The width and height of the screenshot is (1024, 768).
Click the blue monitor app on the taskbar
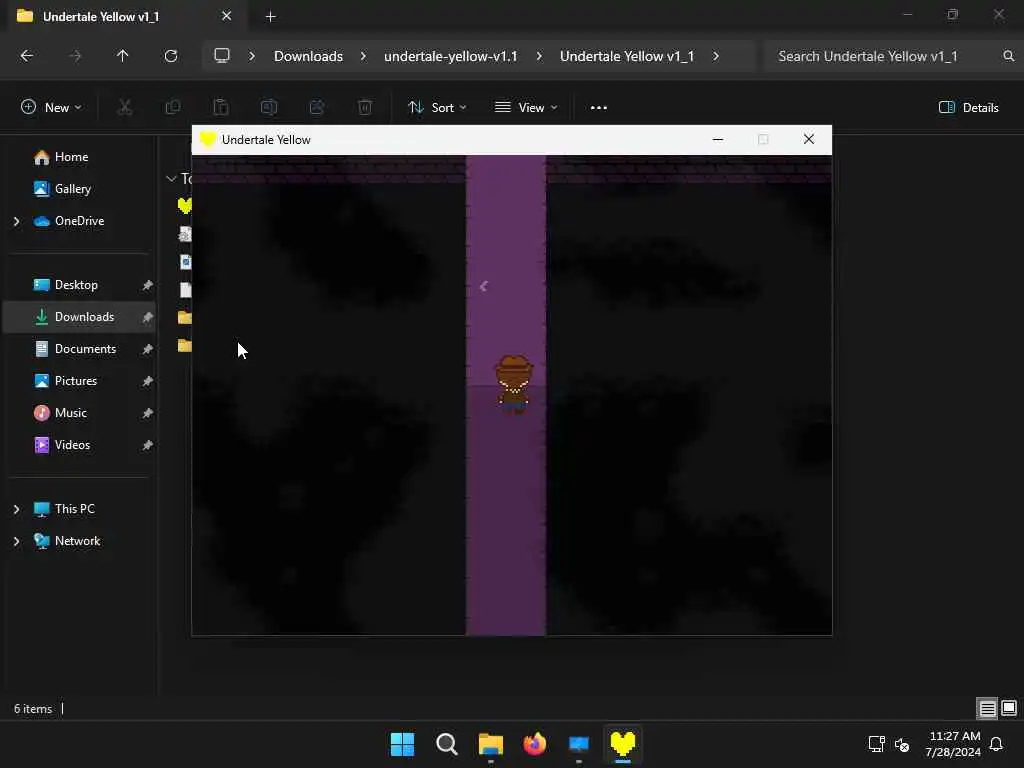tap(579, 744)
